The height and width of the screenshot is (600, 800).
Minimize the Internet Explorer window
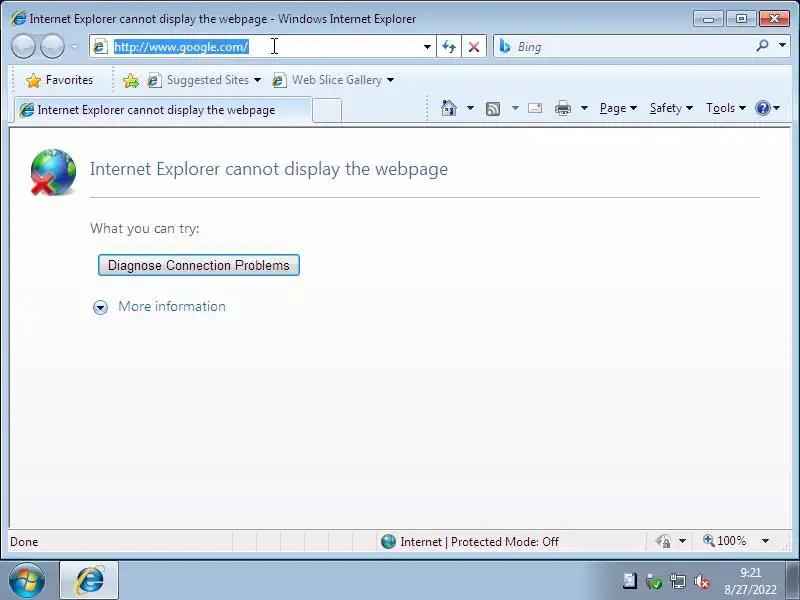(708, 19)
